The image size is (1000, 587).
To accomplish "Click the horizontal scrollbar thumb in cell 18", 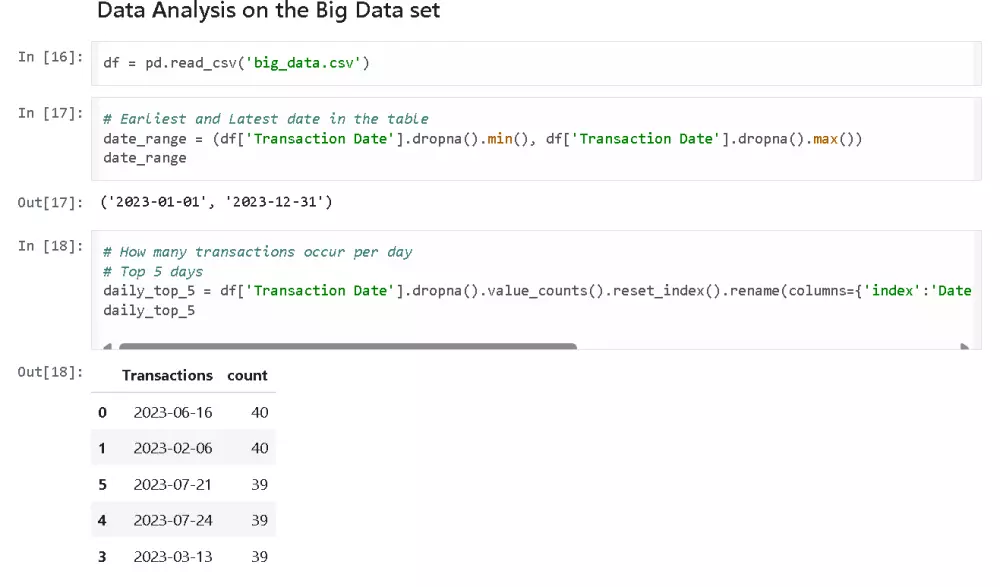I will click(347, 347).
